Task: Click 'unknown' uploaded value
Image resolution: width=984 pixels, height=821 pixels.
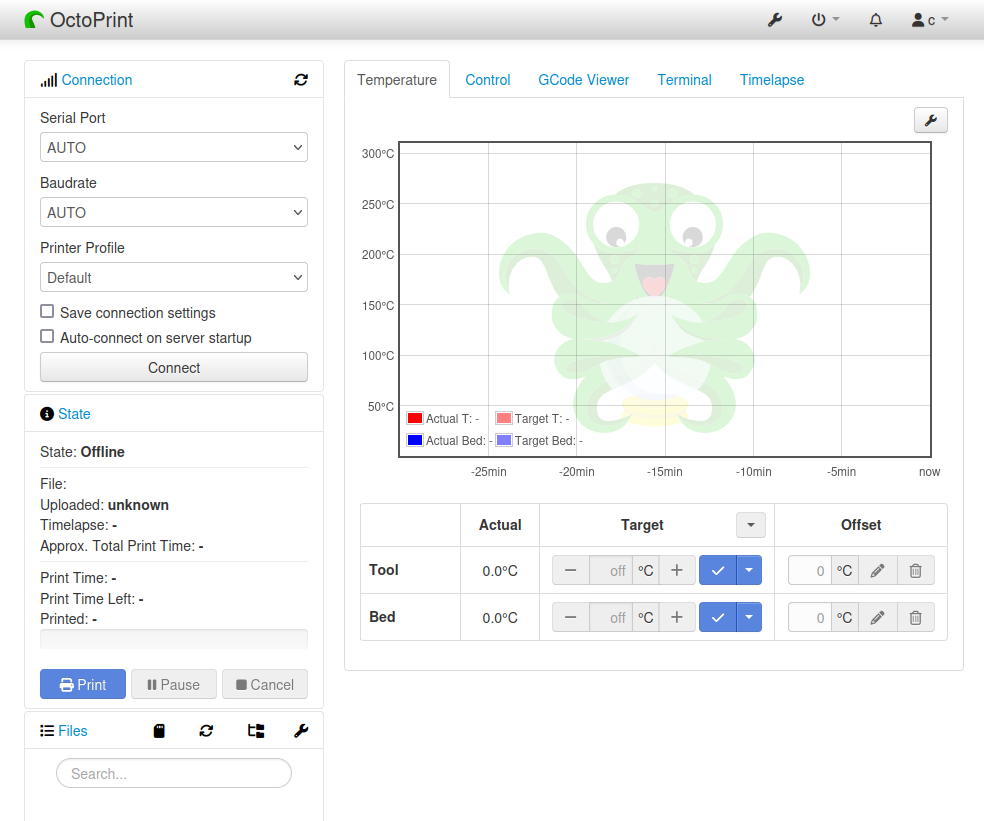Action: coord(138,505)
